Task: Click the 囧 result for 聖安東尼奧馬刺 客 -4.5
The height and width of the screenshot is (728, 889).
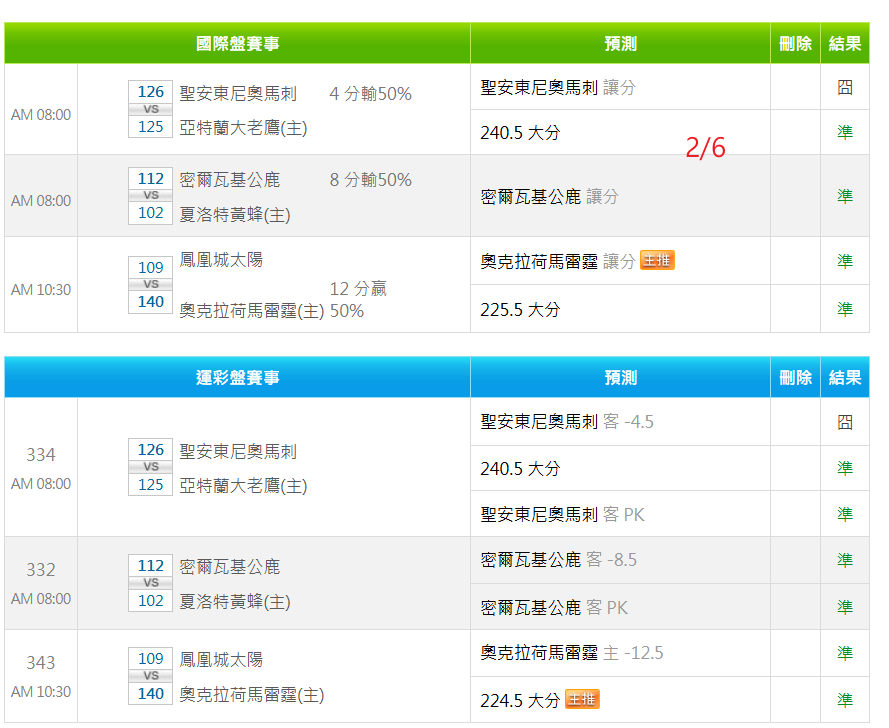Action: pyautogui.click(x=845, y=422)
